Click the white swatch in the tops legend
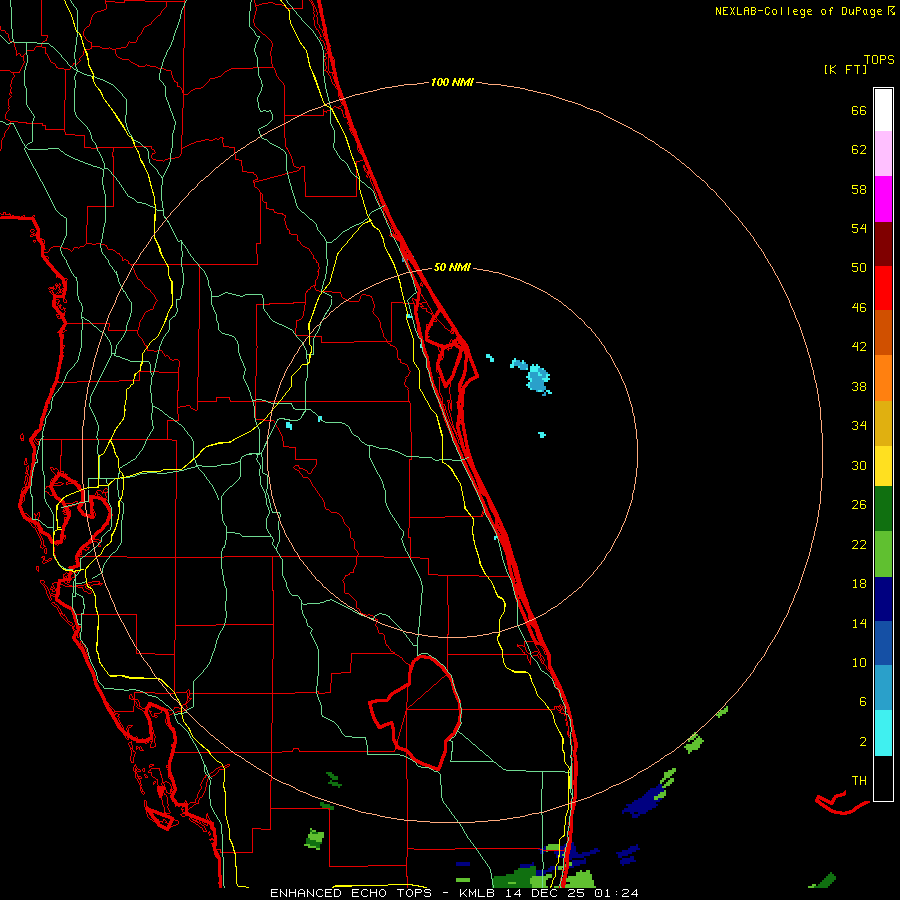The height and width of the screenshot is (900, 900). pos(883,110)
